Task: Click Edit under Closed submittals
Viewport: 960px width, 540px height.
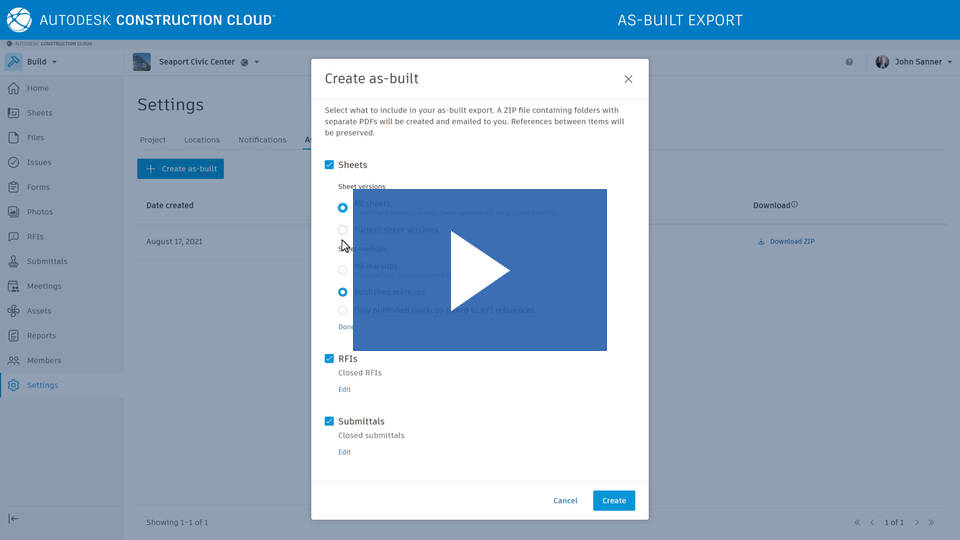Action: [345, 452]
